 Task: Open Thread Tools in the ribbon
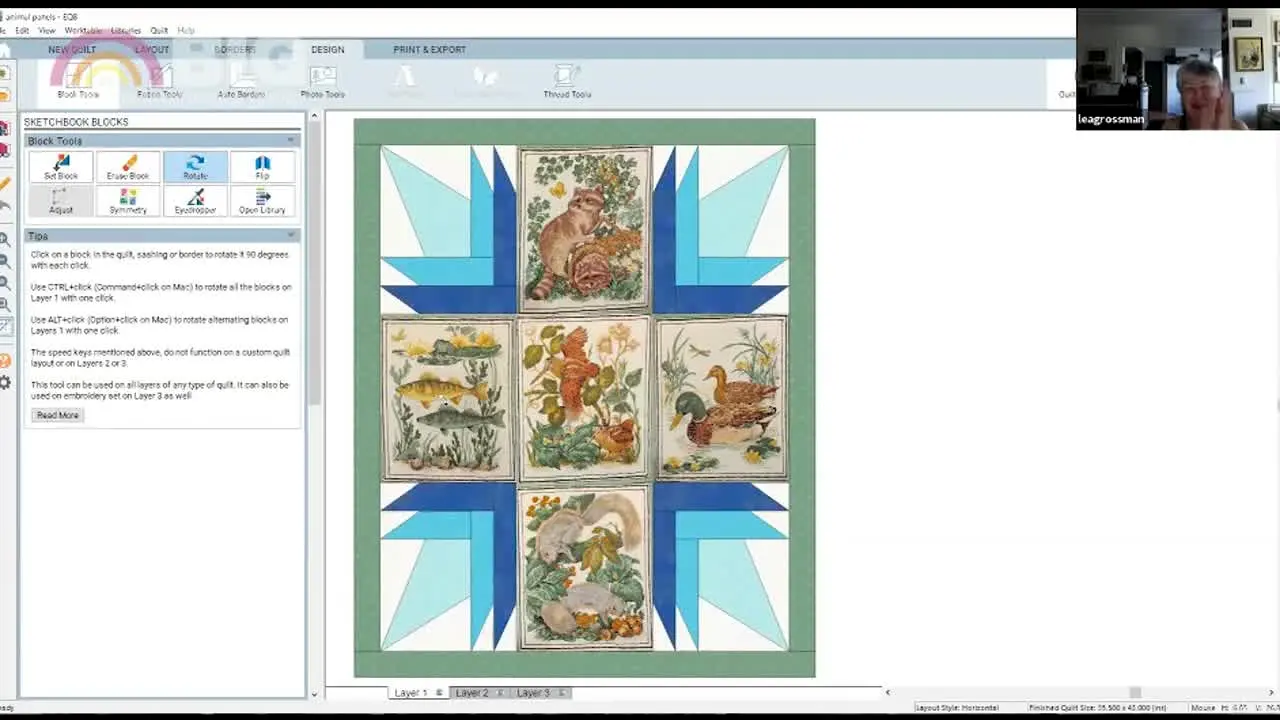pyautogui.click(x=567, y=82)
